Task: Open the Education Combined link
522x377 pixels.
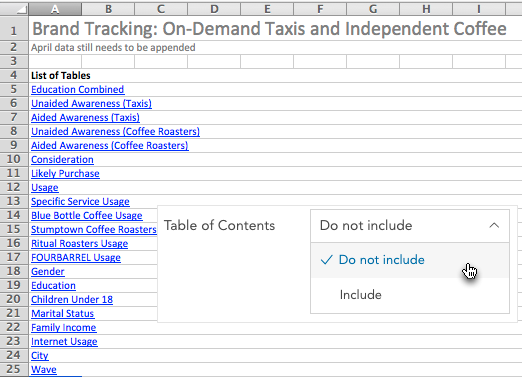Action: 78,90
